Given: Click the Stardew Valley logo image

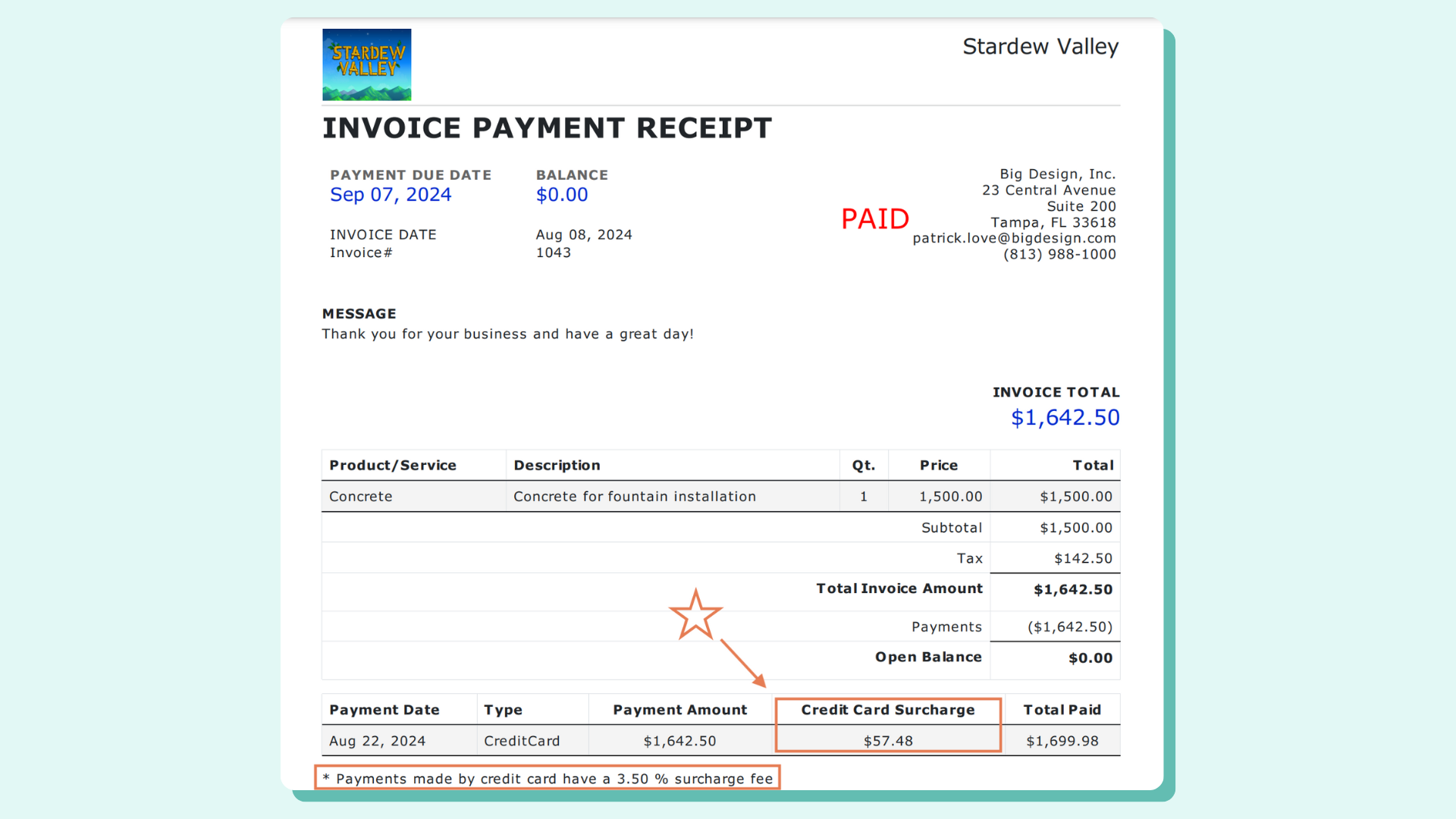Looking at the screenshot, I should (x=366, y=64).
